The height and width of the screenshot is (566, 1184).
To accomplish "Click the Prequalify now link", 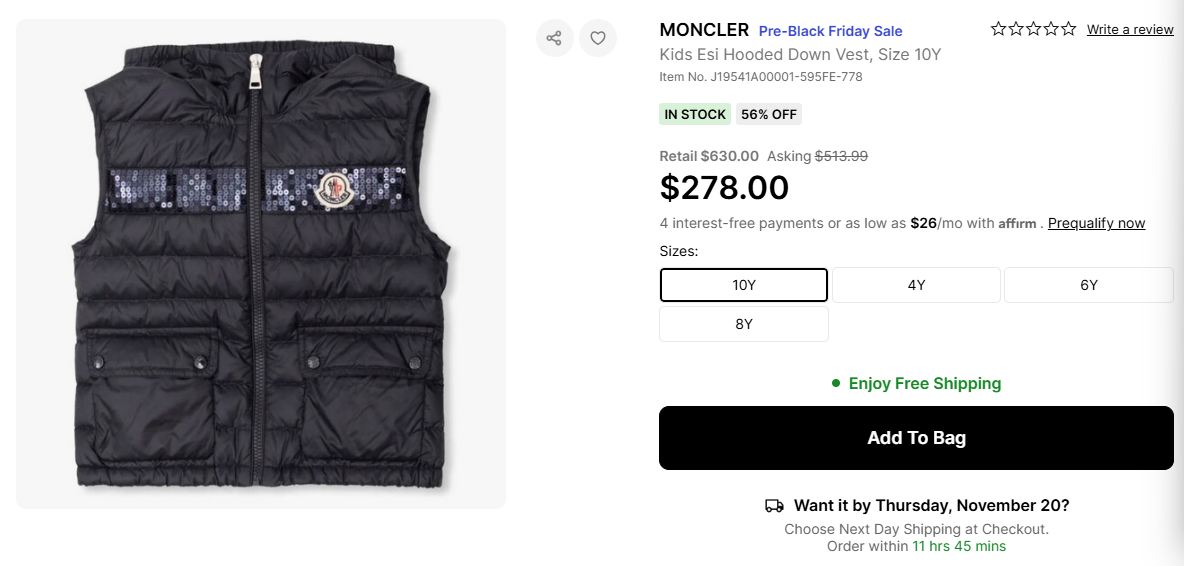I will tap(1096, 223).
